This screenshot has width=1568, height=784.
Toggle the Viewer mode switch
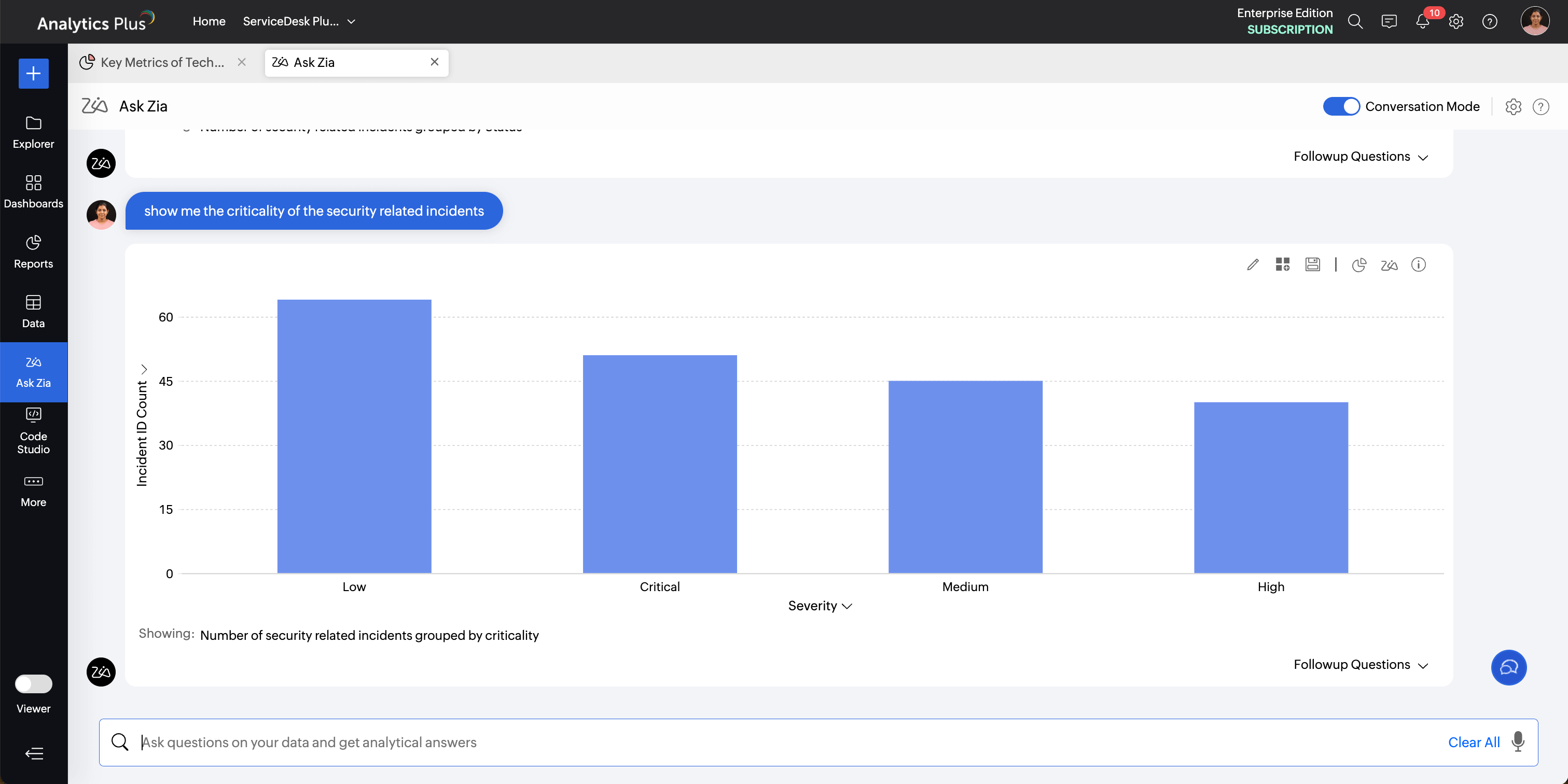[34, 683]
